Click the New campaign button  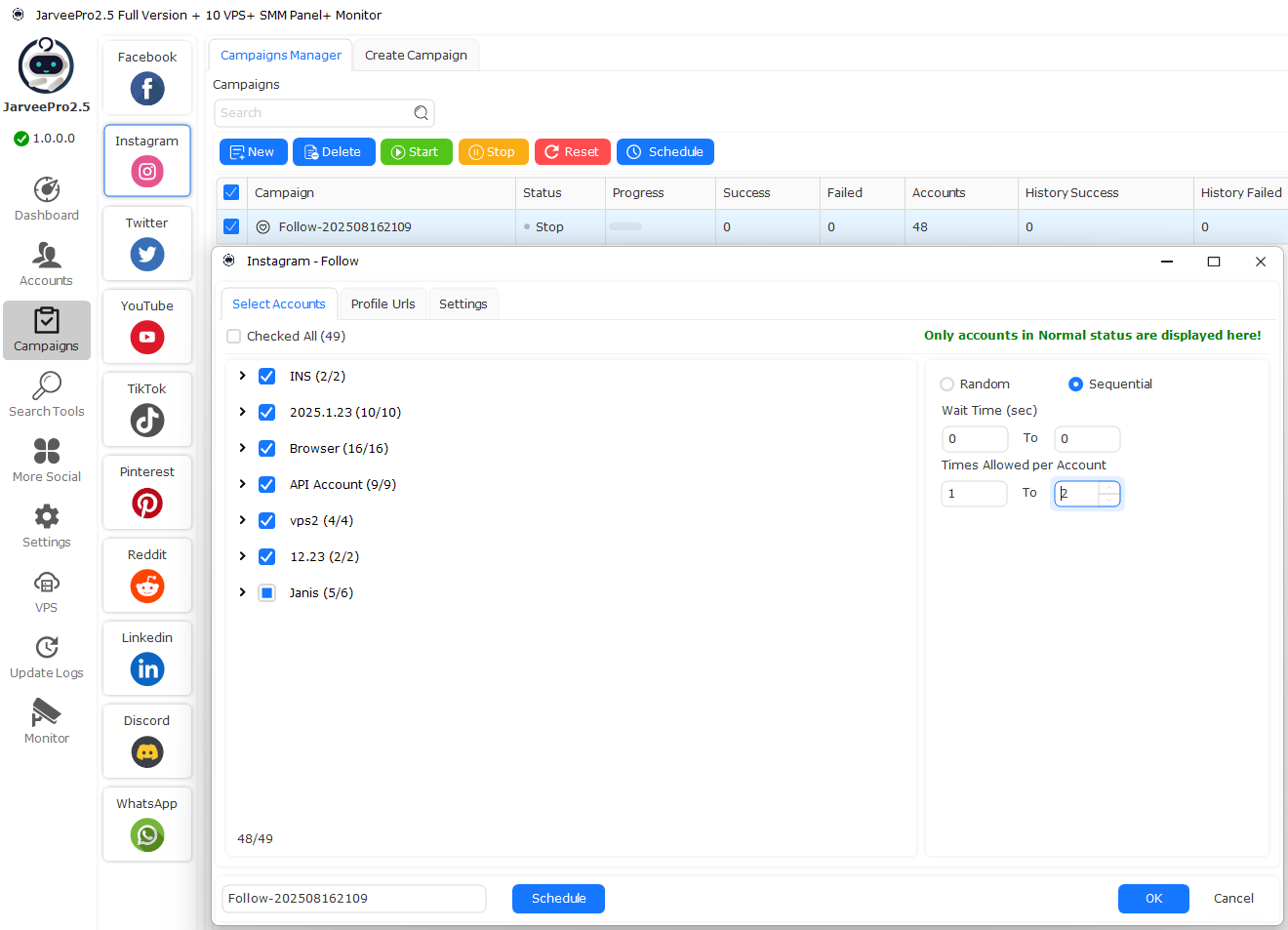point(254,152)
